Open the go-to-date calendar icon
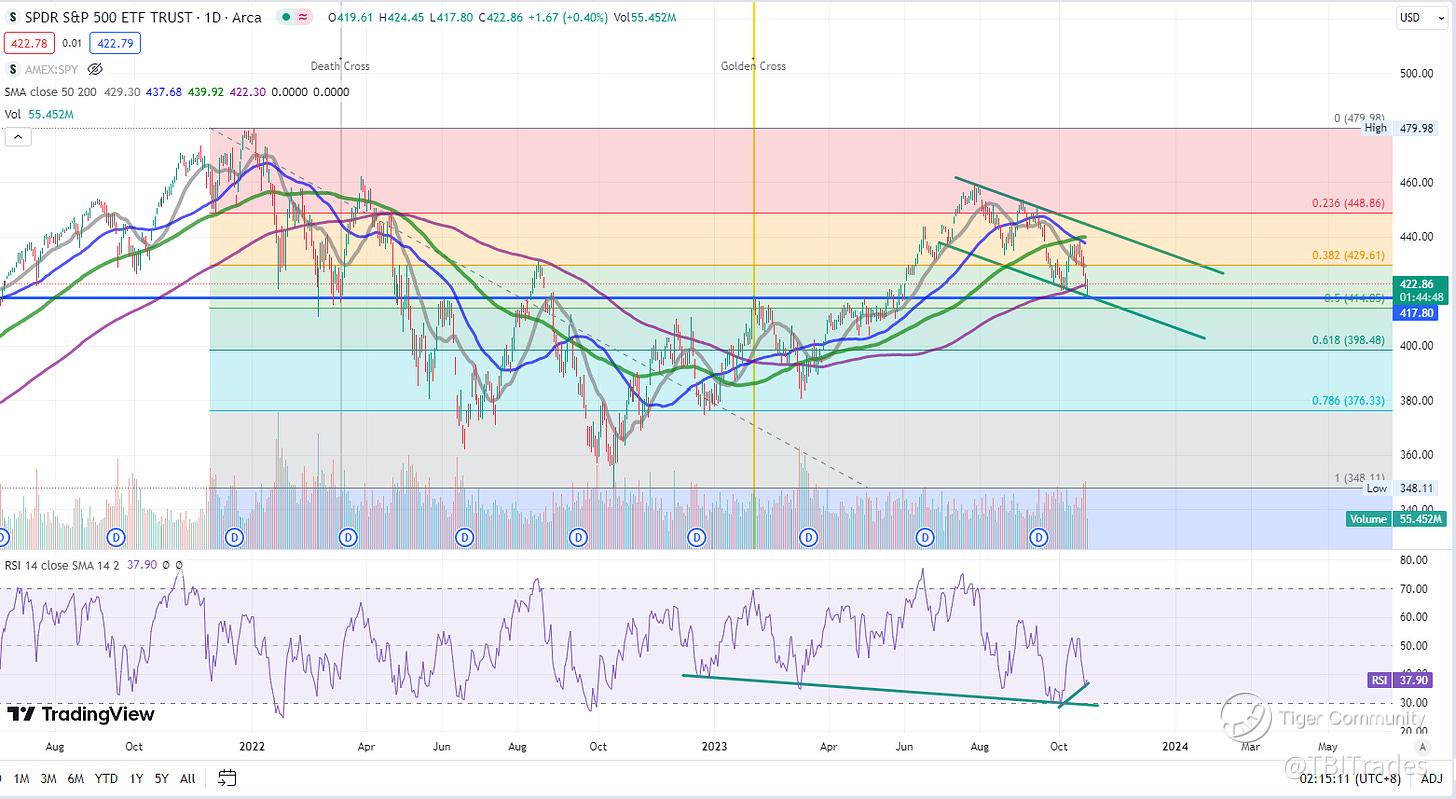 [x=227, y=777]
